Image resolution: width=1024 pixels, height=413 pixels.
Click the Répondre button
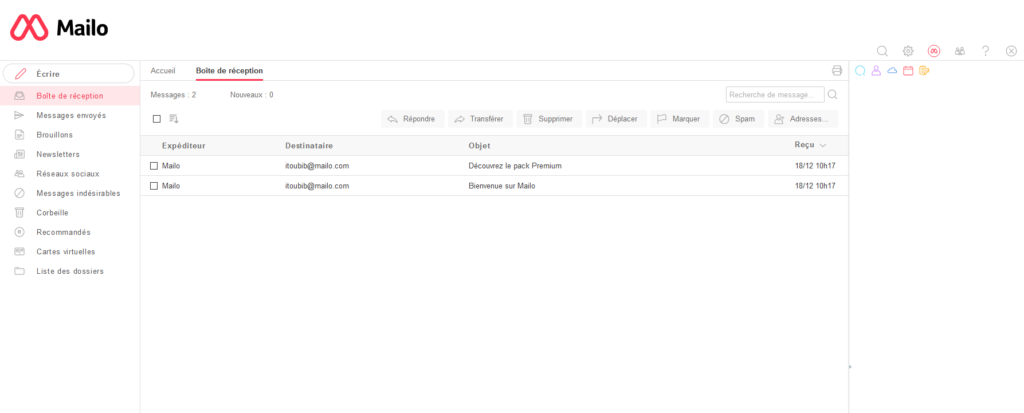point(412,119)
